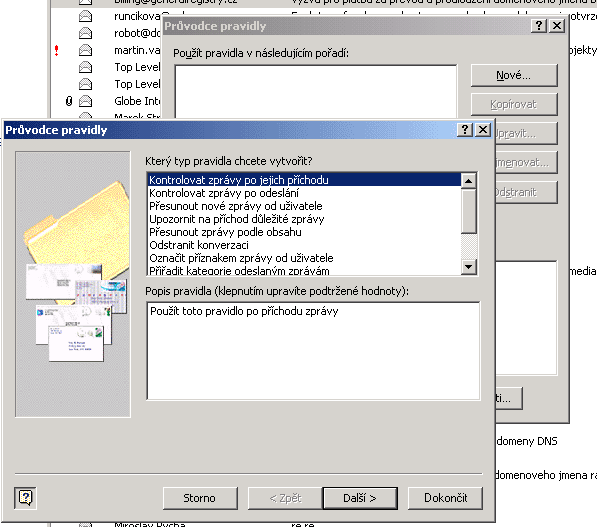Click the 'Nové...' button in background dialog
Screen dimensions: 597x527
click(x=514, y=75)
